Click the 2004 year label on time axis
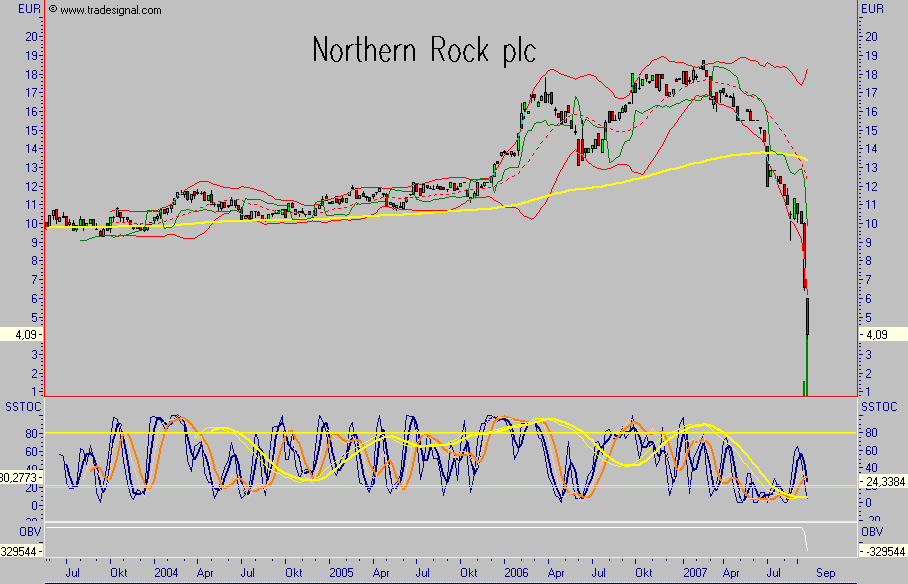This screenshot has height=584, width=908. [x=166, y=572]
